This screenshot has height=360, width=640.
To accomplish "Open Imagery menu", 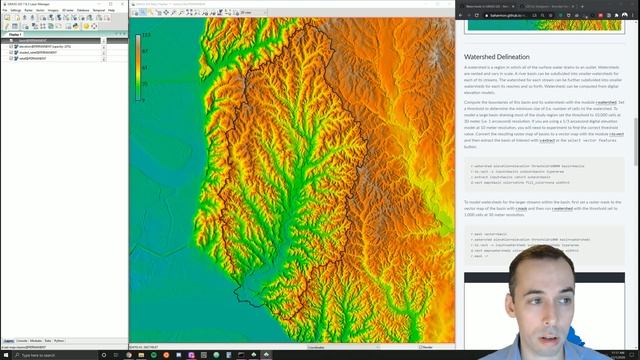I will [53, 10].
